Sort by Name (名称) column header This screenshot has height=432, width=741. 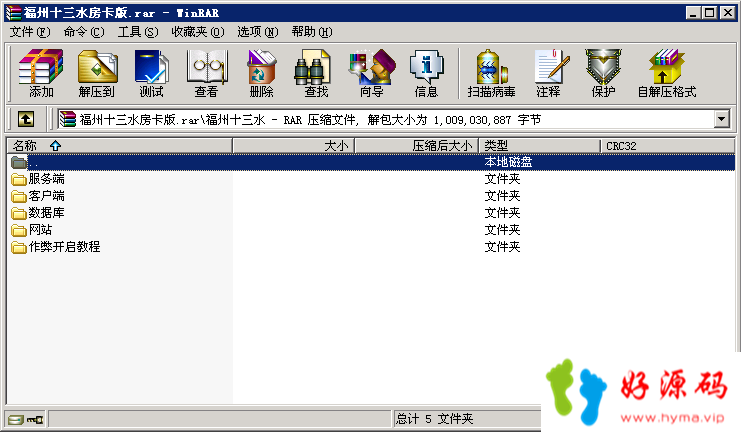pos(120,146)
